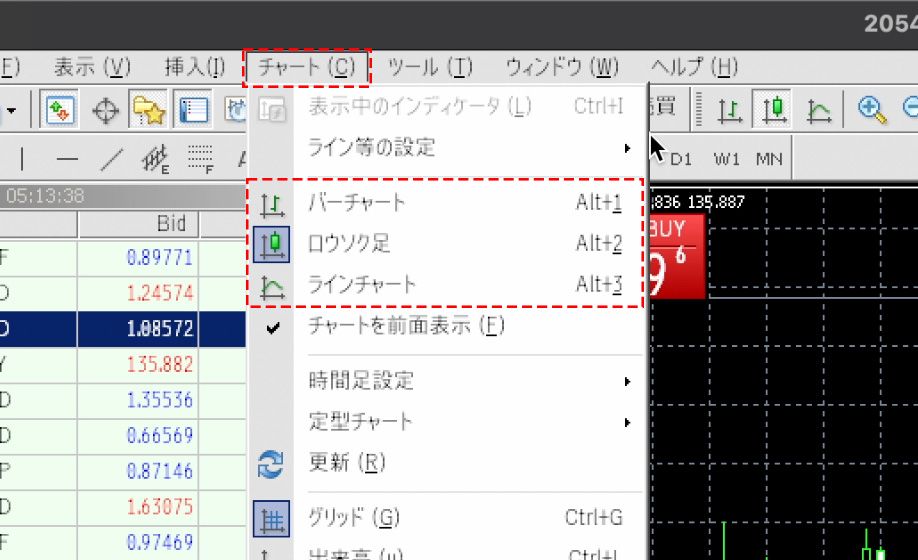Switch to the W1 timeframe button
918x560 pixels.
pos(726,159)
